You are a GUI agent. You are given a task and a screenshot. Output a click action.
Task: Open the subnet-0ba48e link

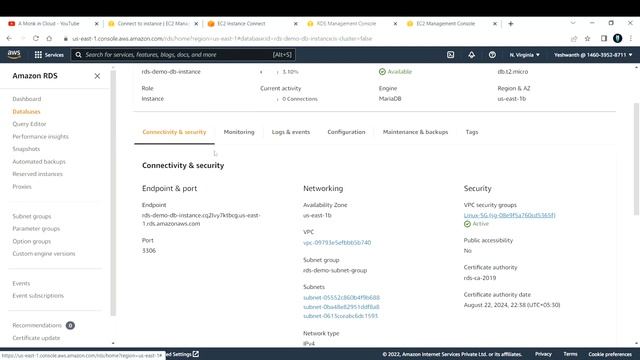(341, 307)
